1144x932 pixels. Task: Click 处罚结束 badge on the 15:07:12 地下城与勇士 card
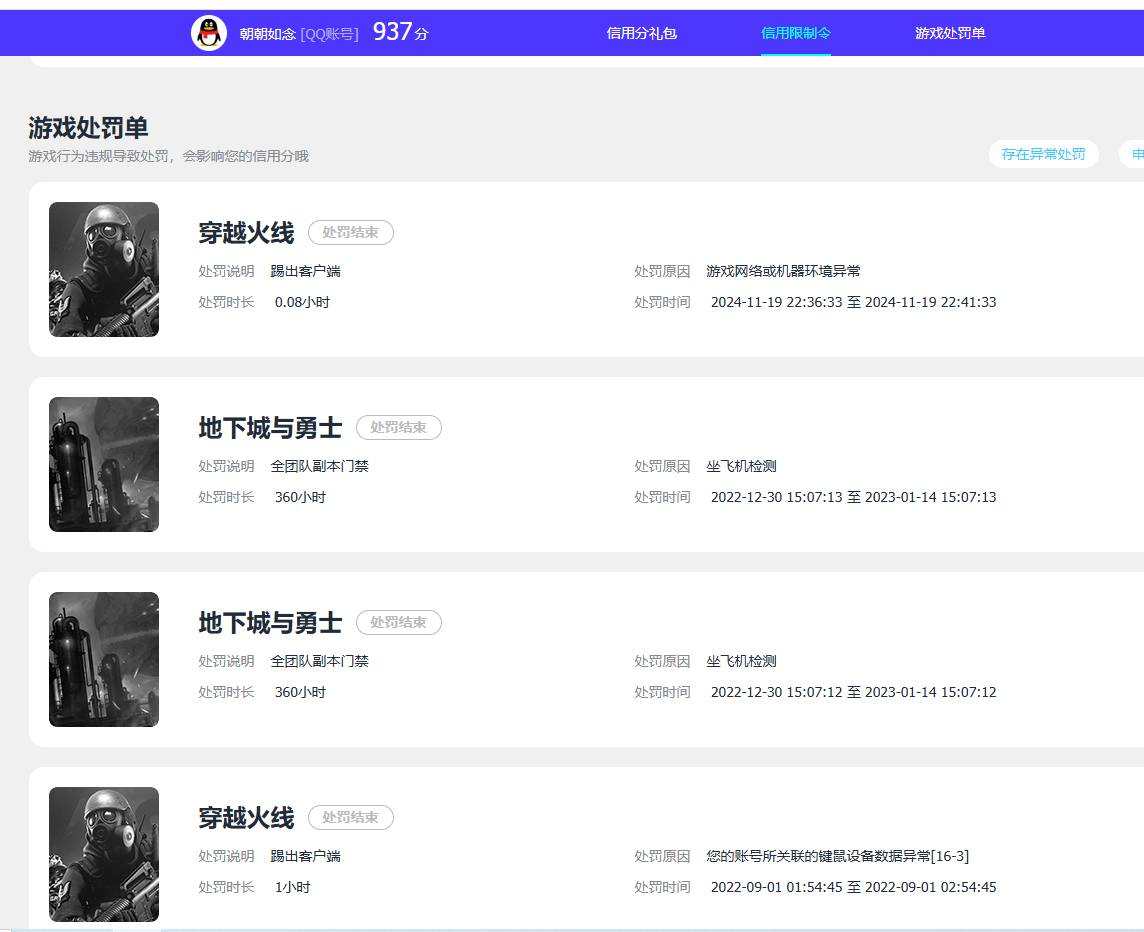(x=398, y=622)
